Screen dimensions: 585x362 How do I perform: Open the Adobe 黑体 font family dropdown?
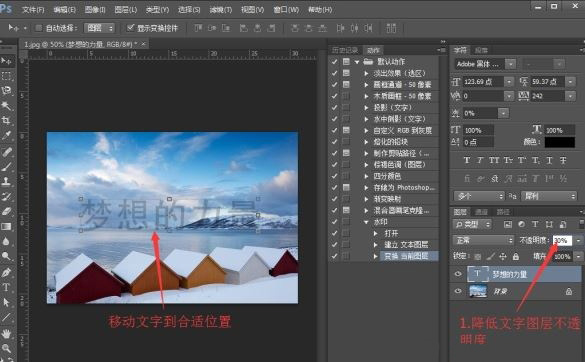point(511,64)
